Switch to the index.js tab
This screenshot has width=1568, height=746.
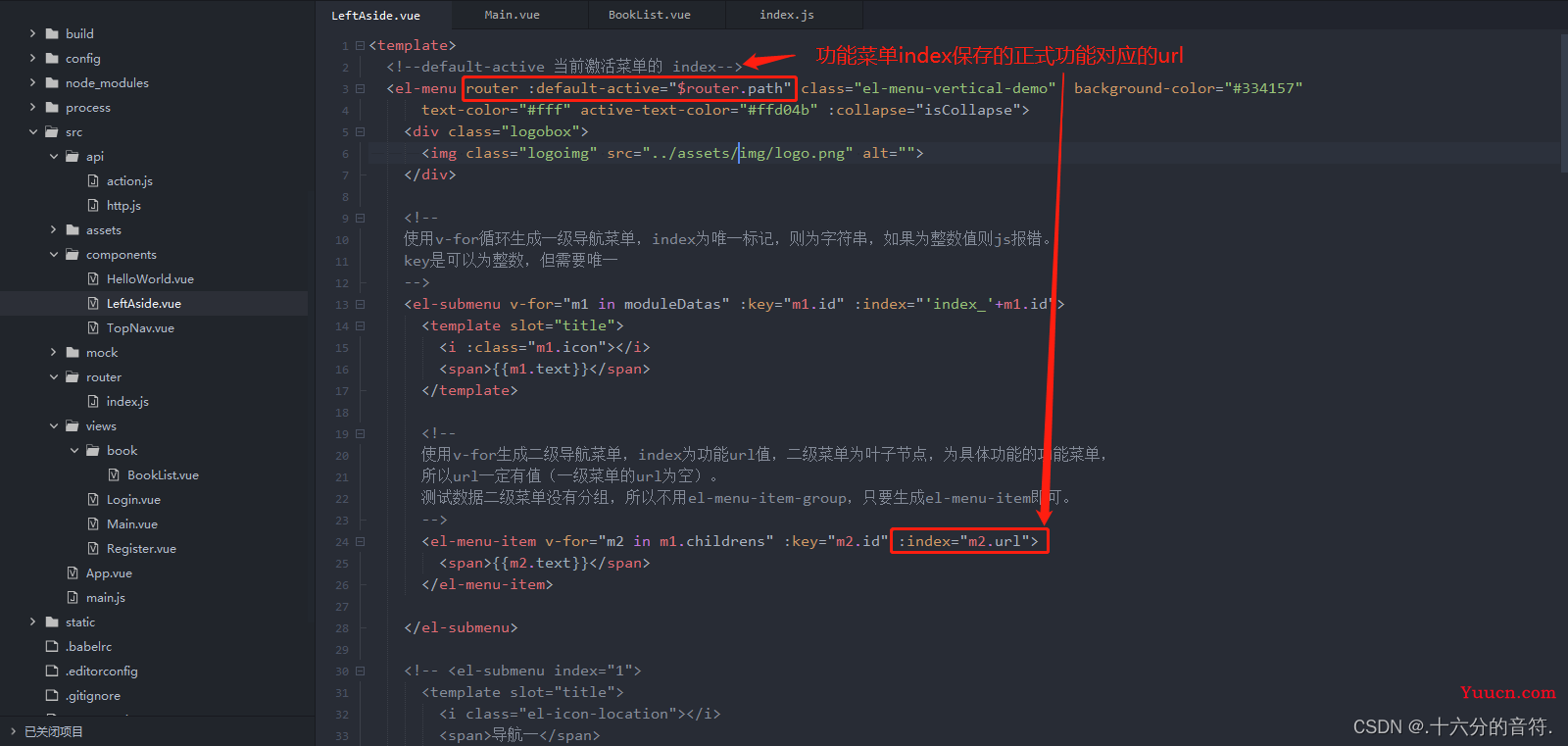(x=786, y=15)
